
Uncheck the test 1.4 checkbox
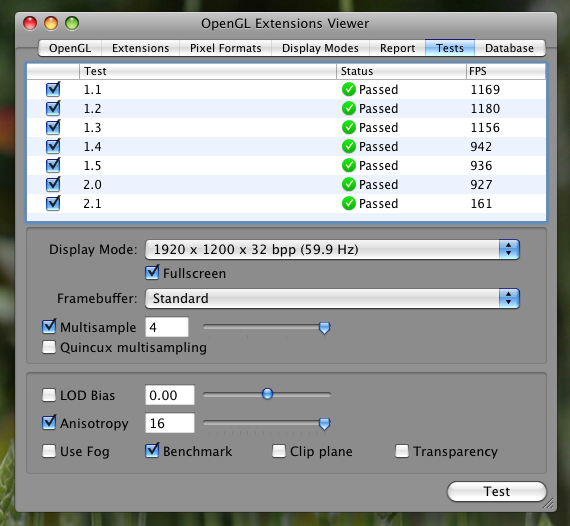click(x=53, y=146)
